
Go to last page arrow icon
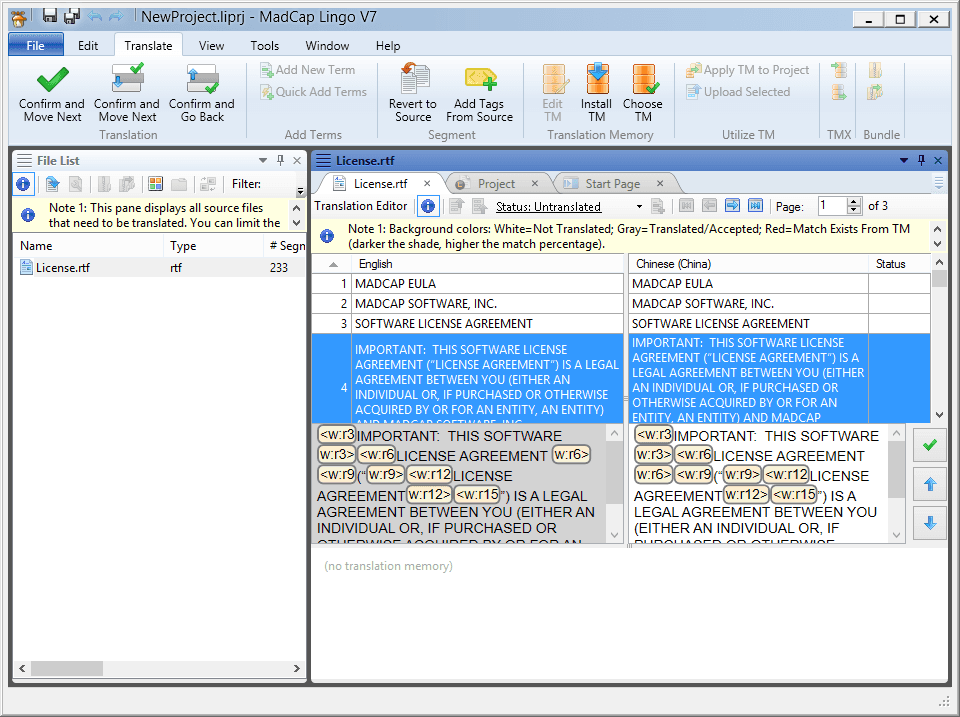click(x=756, y=206)
